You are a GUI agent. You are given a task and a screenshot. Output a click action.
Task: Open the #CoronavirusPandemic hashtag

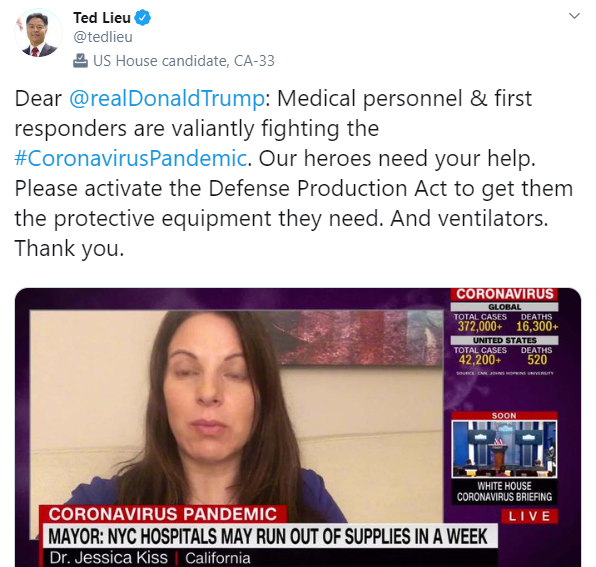click(x=131, y=158)
